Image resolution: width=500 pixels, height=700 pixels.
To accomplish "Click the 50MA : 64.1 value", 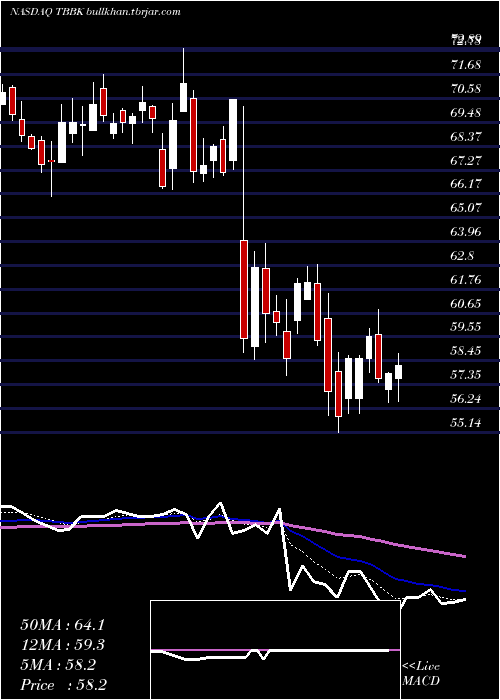I will [x=62, y=625].
